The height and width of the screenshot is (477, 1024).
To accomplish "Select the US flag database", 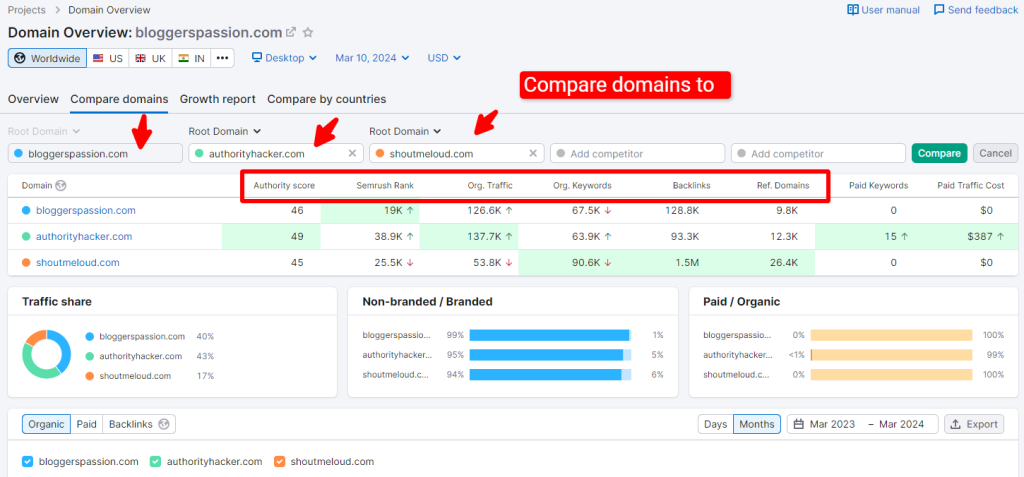I will pos(108,58).
